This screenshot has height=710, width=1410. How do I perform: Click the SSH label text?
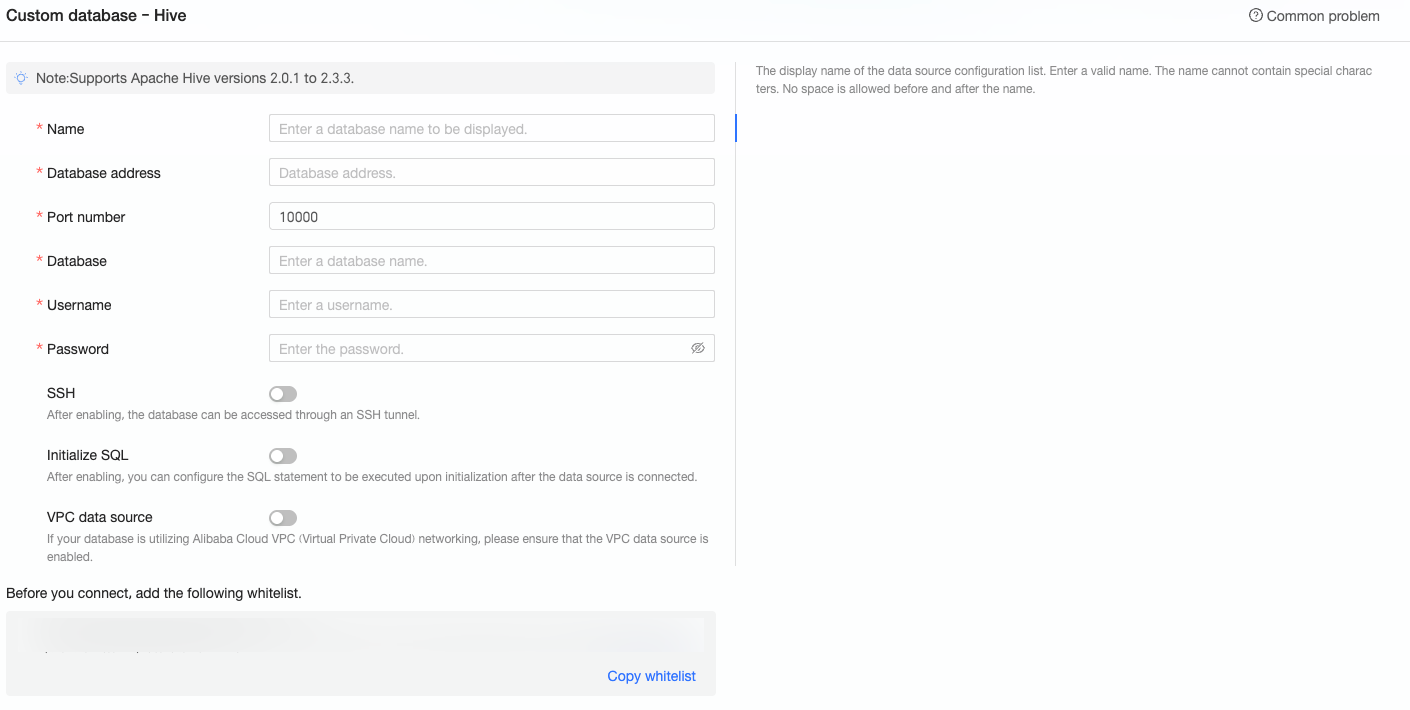(x=61, y=393)
